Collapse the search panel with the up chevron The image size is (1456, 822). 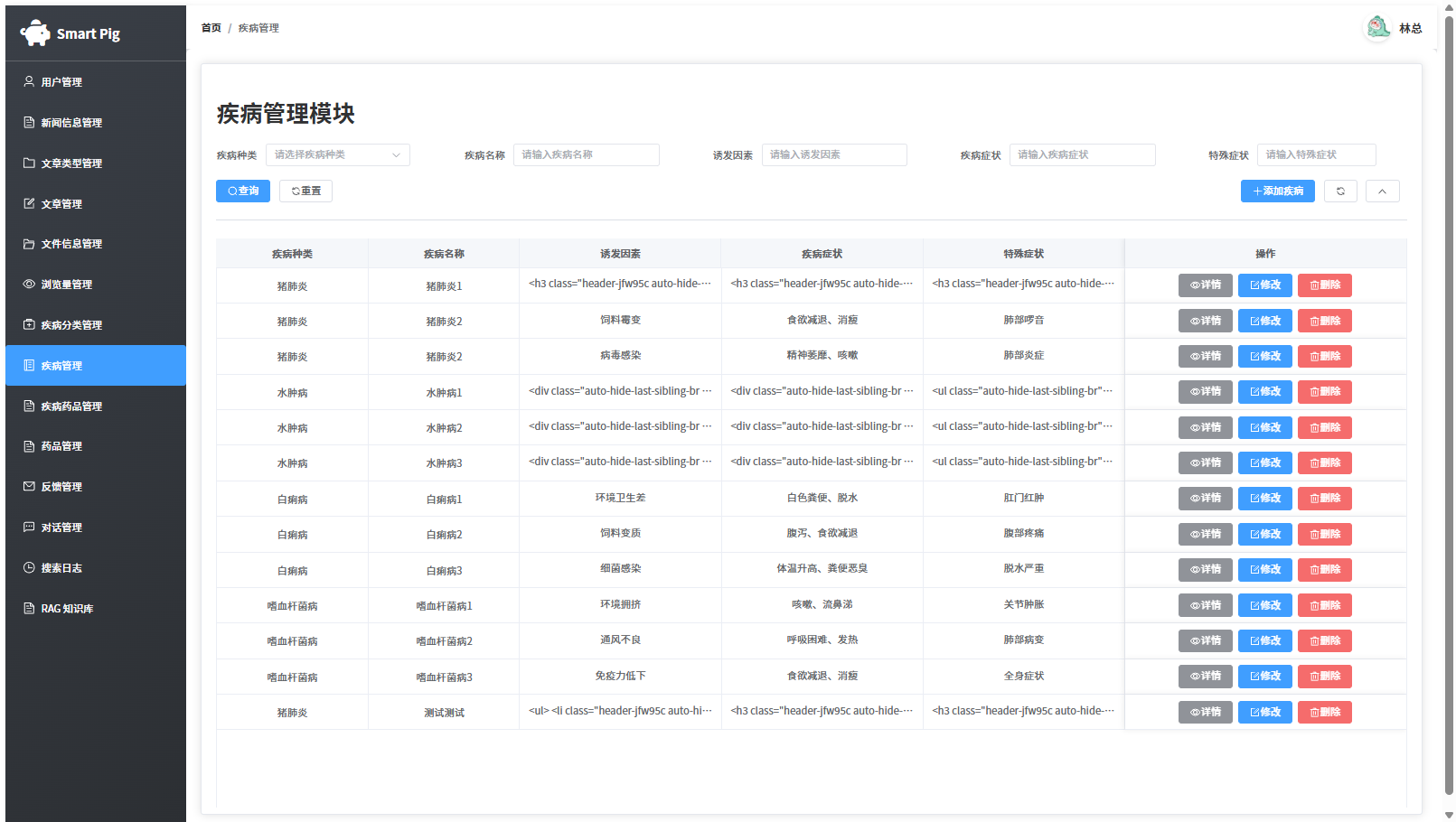click(1382, 191)
